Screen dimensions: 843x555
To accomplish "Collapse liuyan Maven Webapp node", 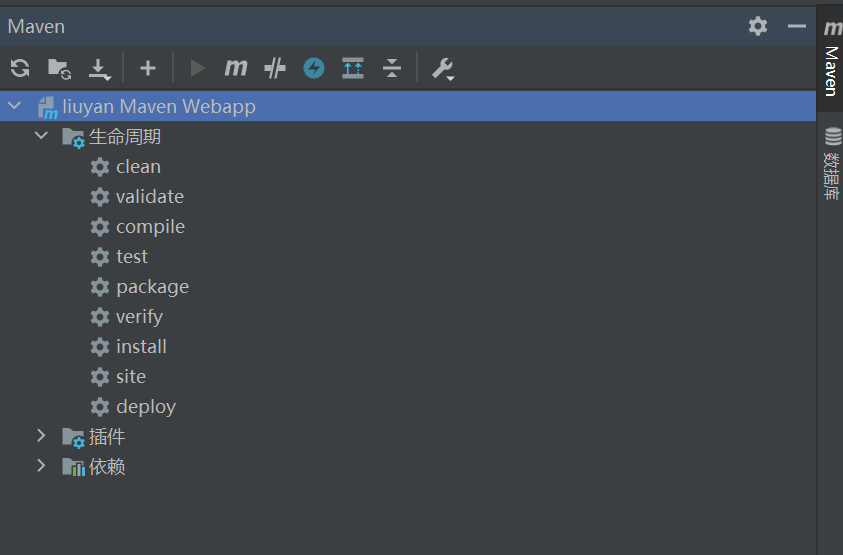I will point(15,105).
